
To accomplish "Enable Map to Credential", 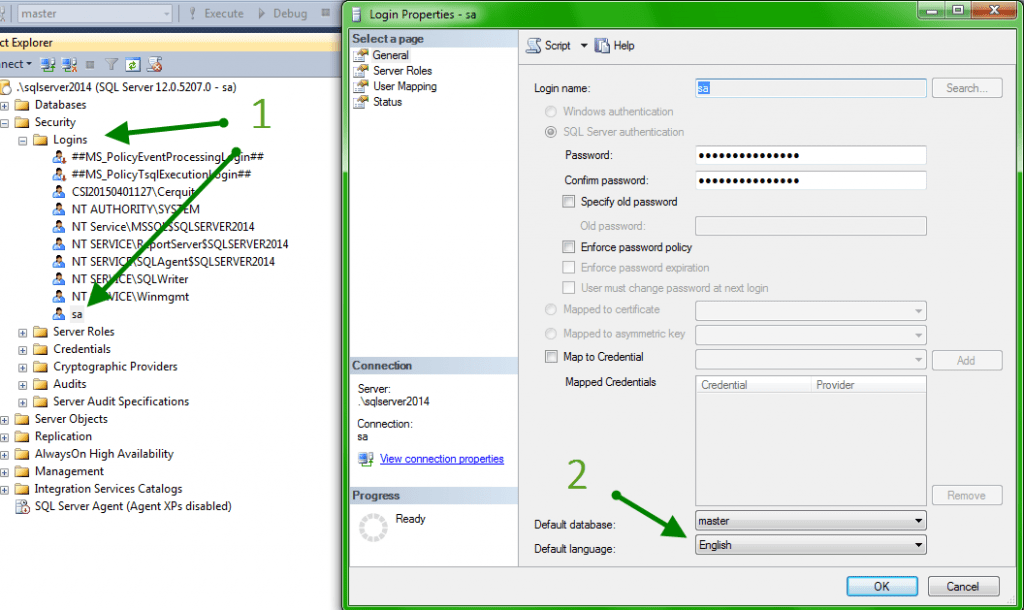I will (x=552, y=356).
